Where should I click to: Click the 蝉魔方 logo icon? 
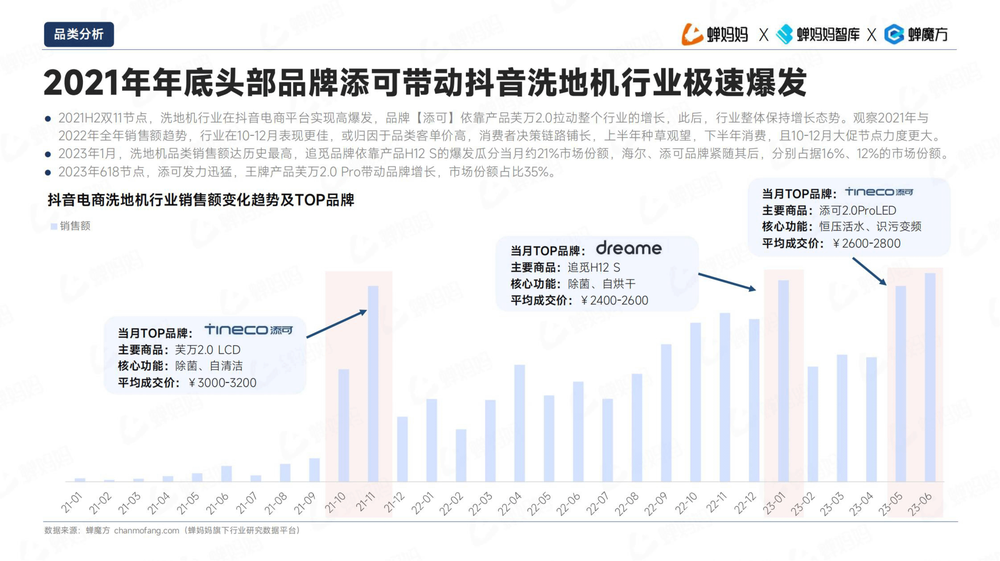[x=894, y=34]
